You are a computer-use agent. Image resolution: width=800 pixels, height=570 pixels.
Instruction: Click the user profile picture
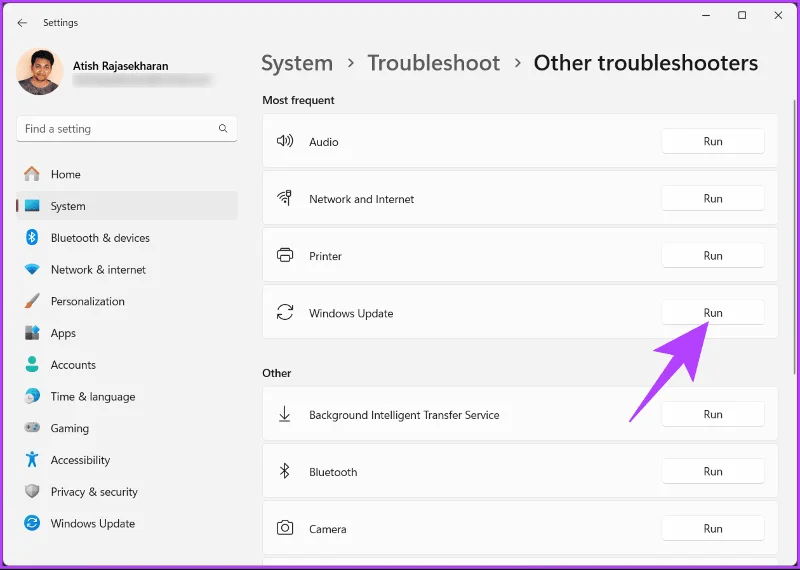[x=40, y=71]
